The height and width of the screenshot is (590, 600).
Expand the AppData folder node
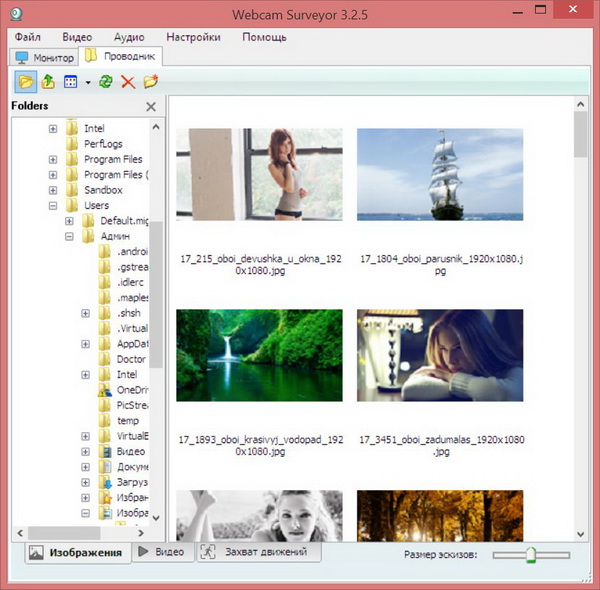coord(85,344)
